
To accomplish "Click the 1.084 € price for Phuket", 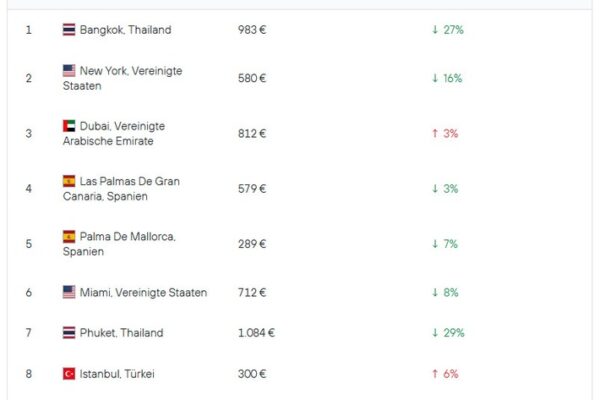I will (x=256, y=333).
